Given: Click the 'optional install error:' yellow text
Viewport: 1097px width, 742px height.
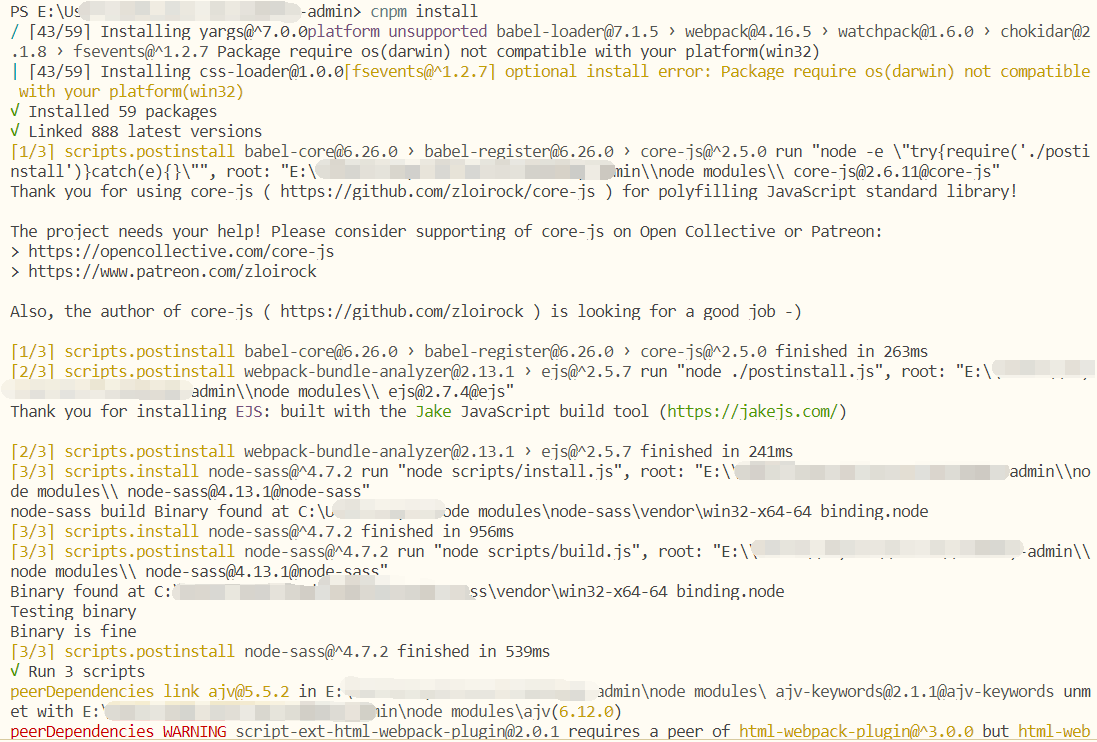Looking at the screenshot, I should point(608,71).
